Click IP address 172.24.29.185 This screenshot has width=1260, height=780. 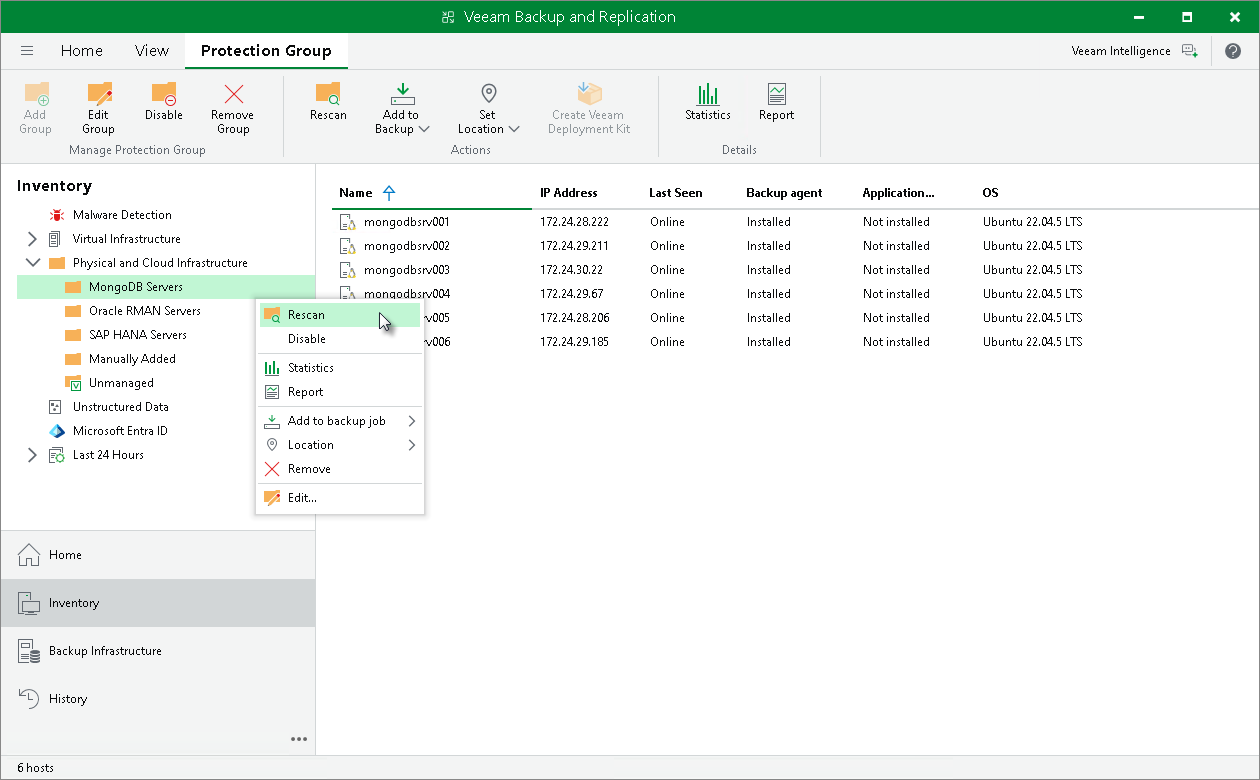click(575, 342)
